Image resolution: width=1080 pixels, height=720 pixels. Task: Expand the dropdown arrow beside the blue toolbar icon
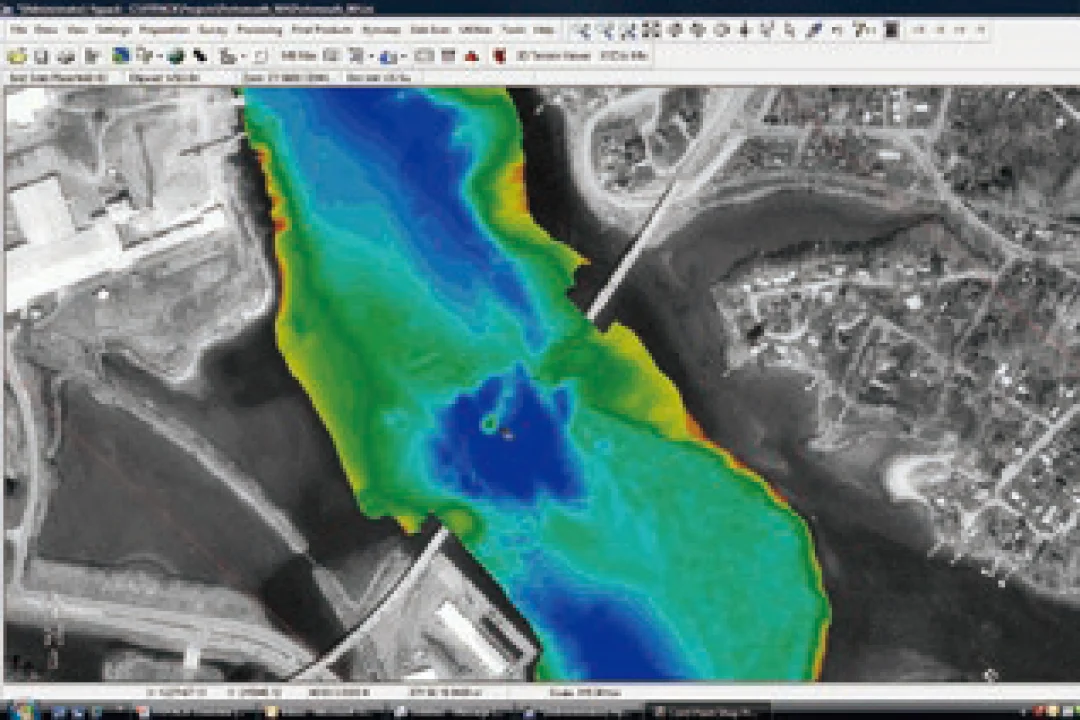400,57
